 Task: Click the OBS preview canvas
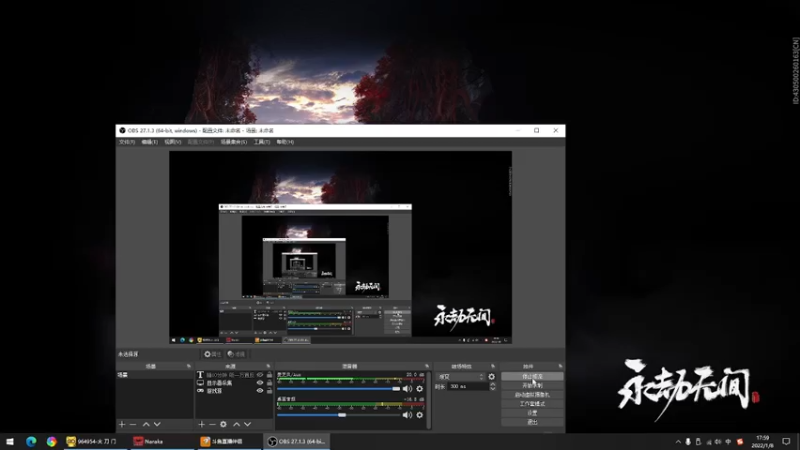tap(340, 247)
